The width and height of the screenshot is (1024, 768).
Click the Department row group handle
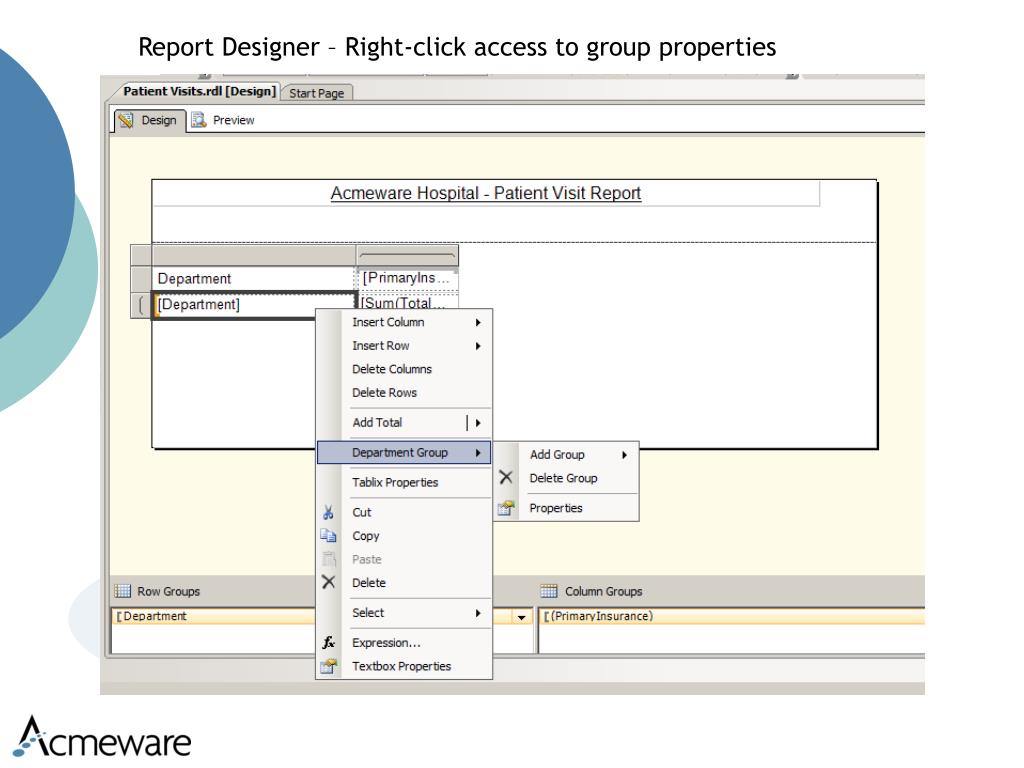coord(141,305)
